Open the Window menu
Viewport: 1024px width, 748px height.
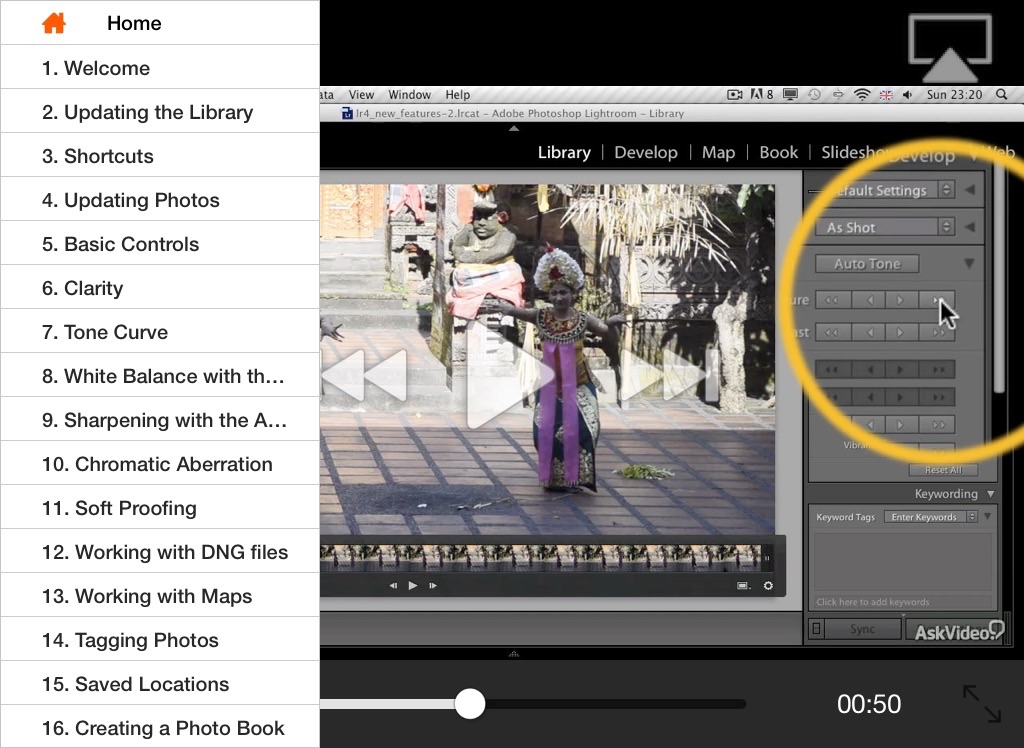click(409, 95)
